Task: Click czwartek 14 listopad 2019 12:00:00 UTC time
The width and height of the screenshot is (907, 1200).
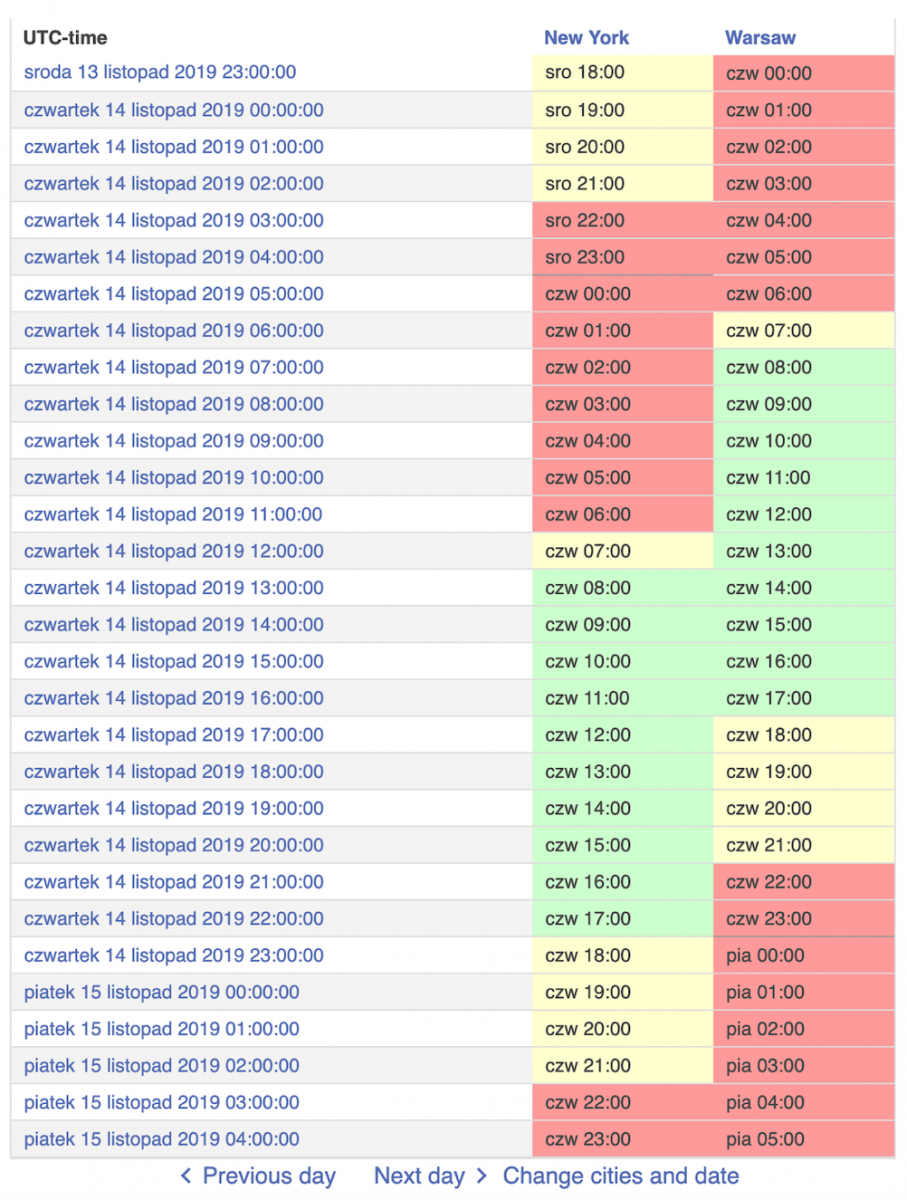Action: [x=173, y=551]
